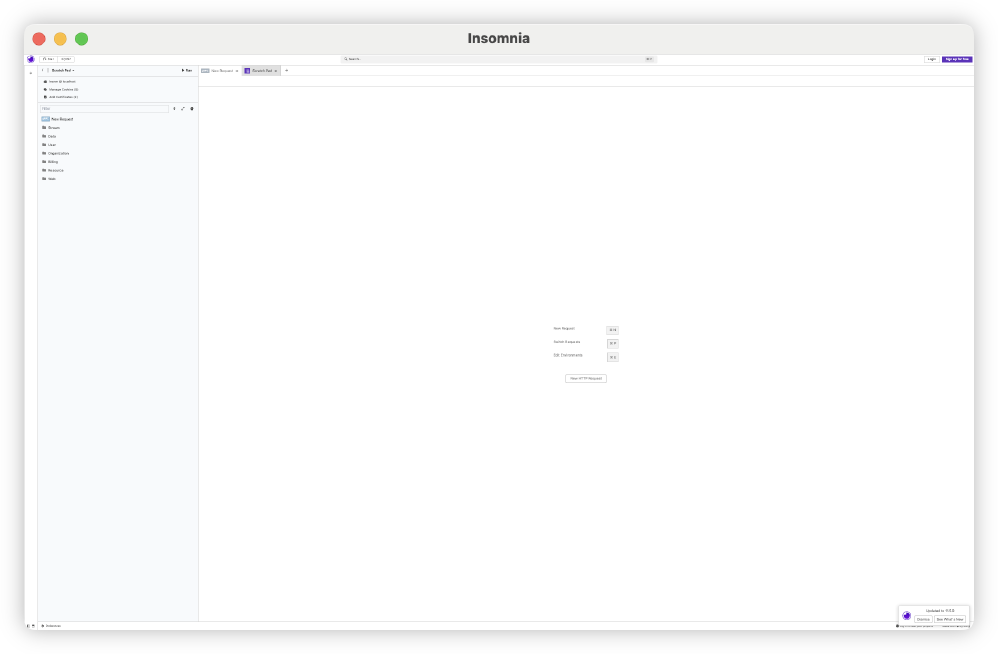Open Preferences in the status bar
Screen dimensions: 998x654
(52, 626)
